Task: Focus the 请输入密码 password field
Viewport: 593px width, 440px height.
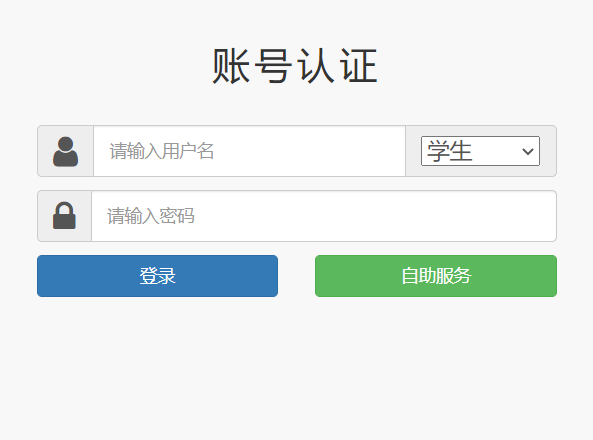Action: pos(324,216)
